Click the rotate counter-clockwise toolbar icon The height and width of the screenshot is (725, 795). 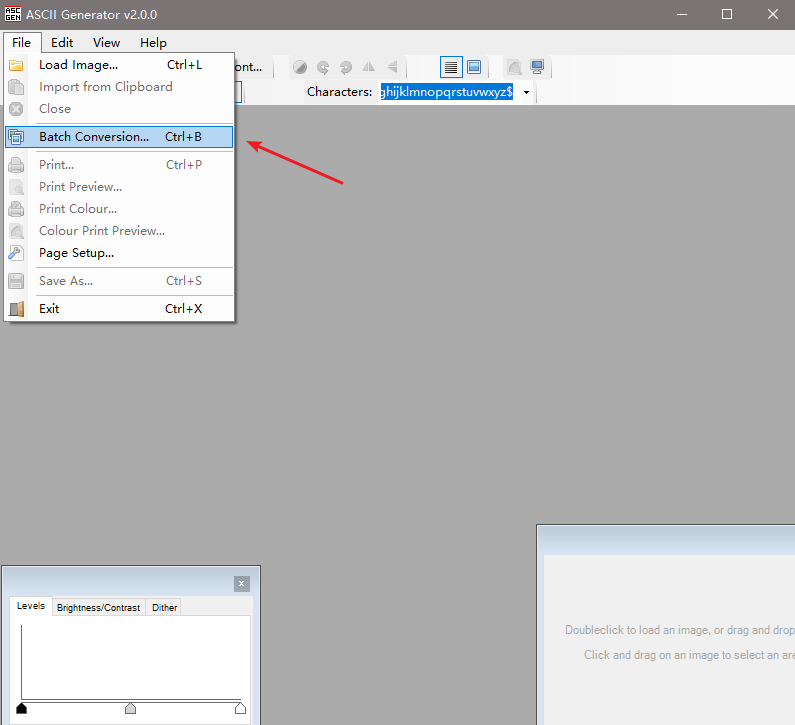click(x=323, y=67)
